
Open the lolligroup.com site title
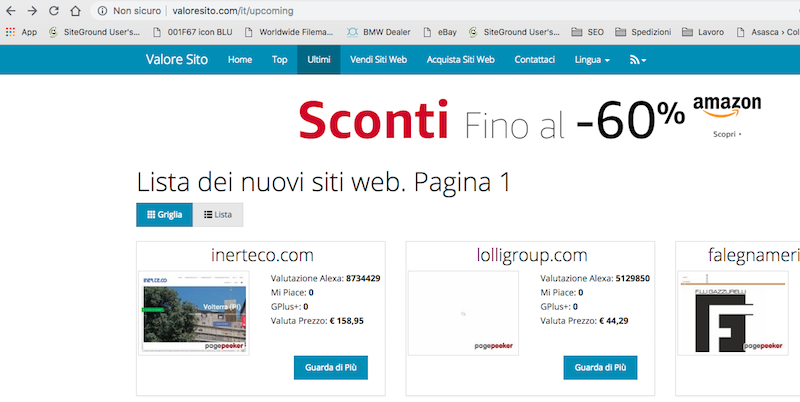tap(532, 255)
